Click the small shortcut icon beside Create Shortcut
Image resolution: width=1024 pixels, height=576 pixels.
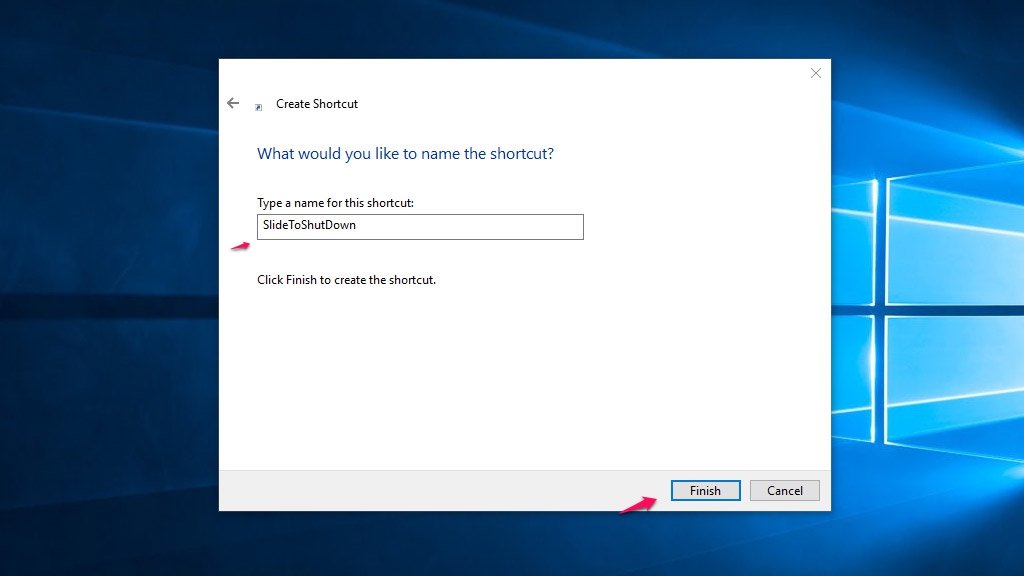[x=259, y=106]
